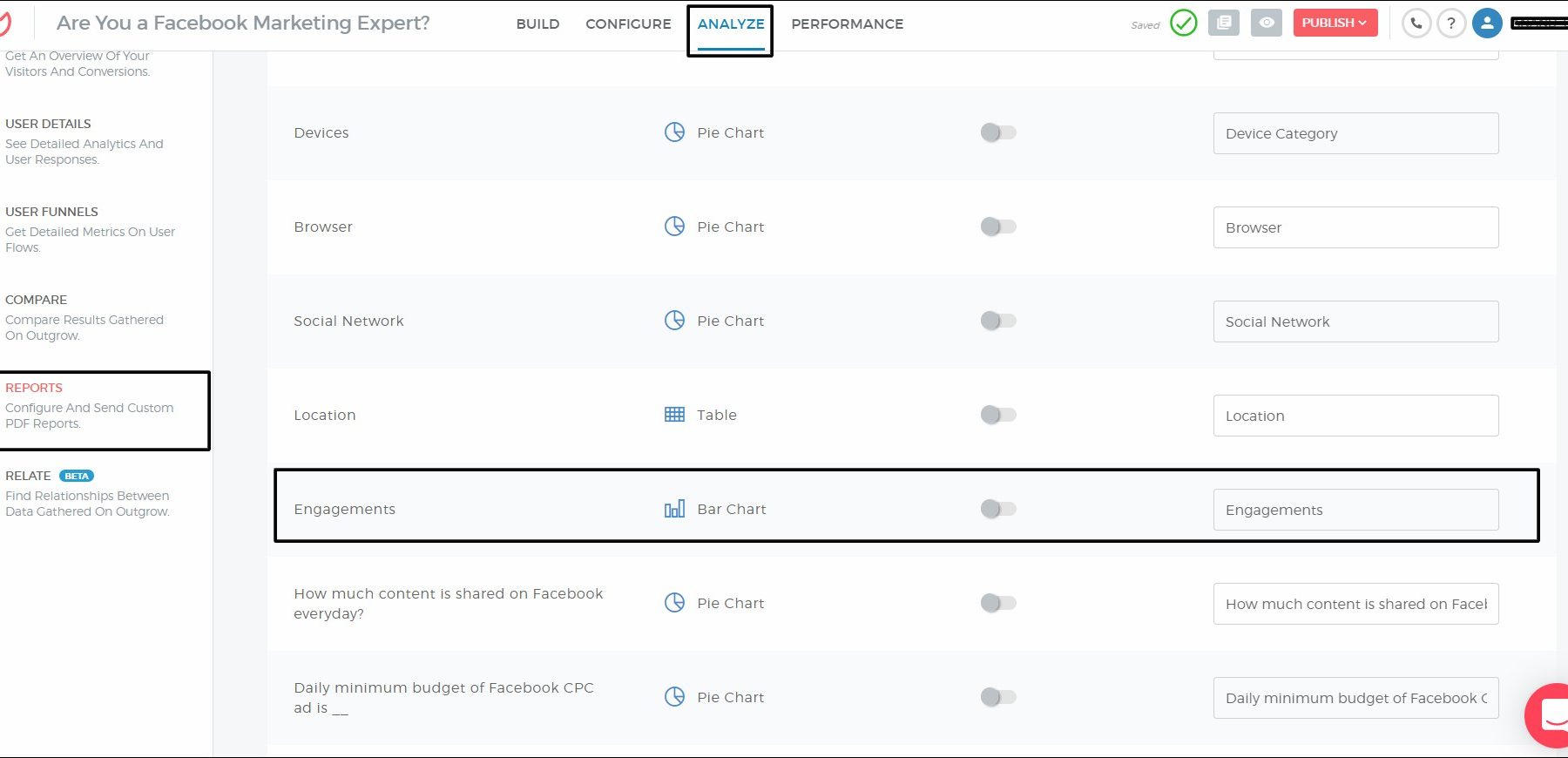Open the document notes icon
Viewport: 1568px width, 758px height.
tap(1224, 23)
